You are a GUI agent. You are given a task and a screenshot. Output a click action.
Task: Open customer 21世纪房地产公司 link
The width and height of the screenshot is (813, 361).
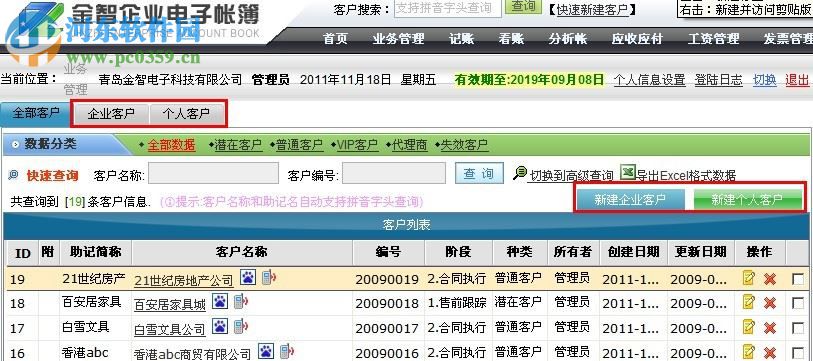tap(184, 281)
